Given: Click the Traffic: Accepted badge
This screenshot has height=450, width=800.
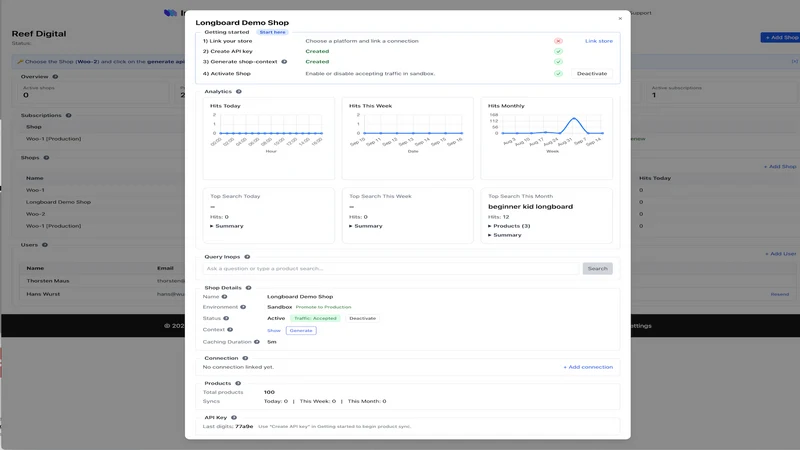Looking at the screenshot, I should [x=315, y=318].
